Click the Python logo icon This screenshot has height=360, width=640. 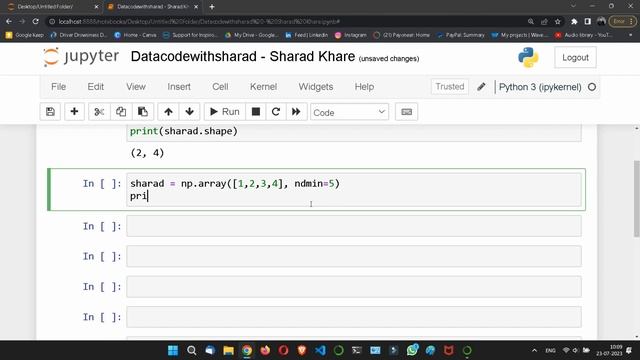[x=528, y=57]
